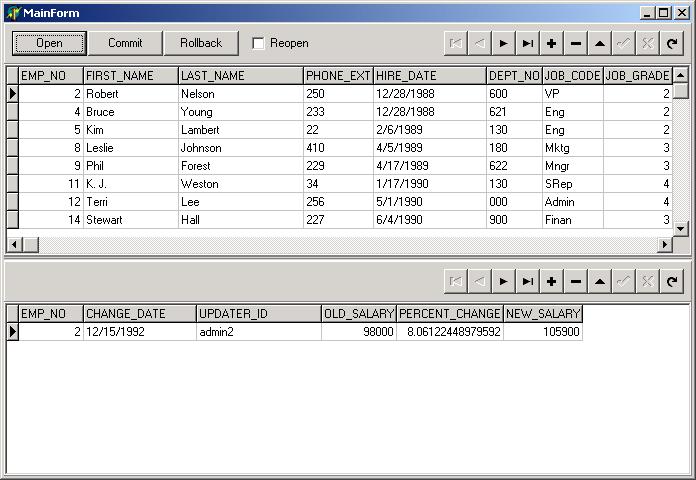
Task: Jump to last record in bottom navigator
Action: tap(527, 282)
